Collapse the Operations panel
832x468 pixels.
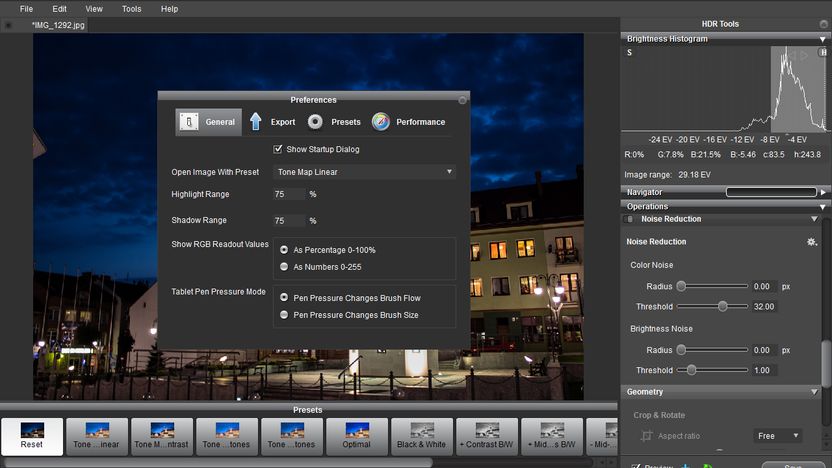[x=822, y=206]
